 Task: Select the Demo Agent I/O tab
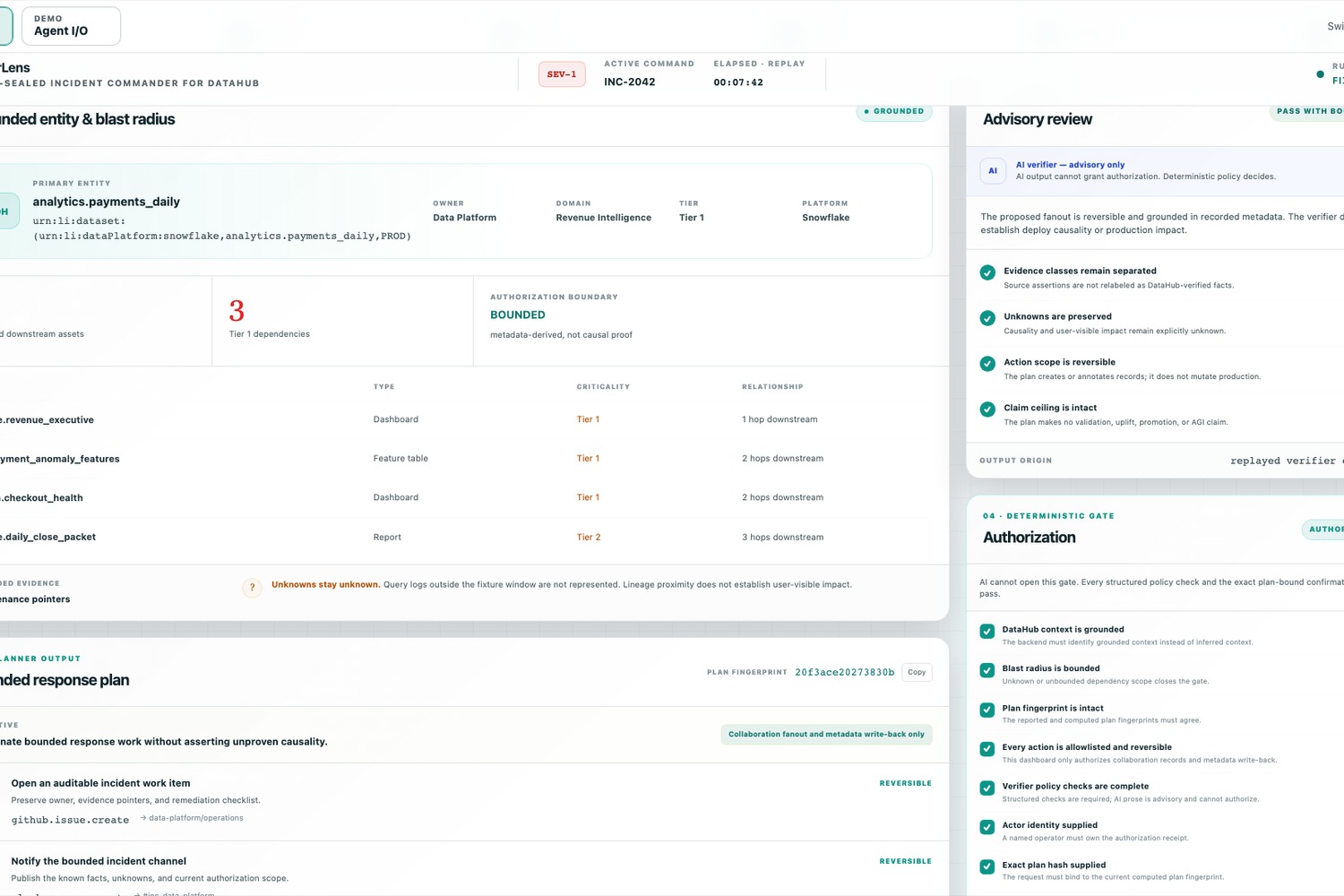pyautogui.click(x=71, y=26)
